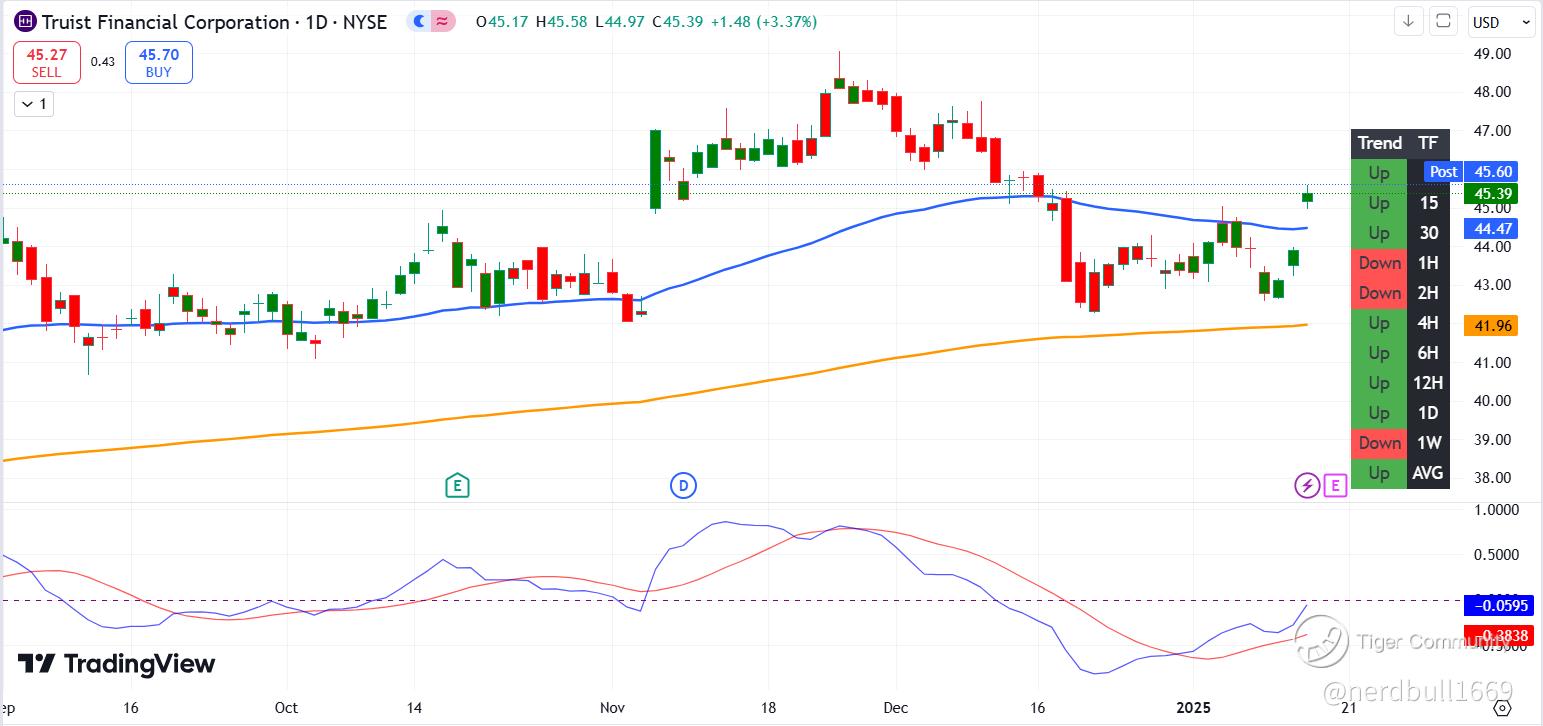Open the USD currency dropdown
This screenshot has height=726, width=1543.
1501,22
